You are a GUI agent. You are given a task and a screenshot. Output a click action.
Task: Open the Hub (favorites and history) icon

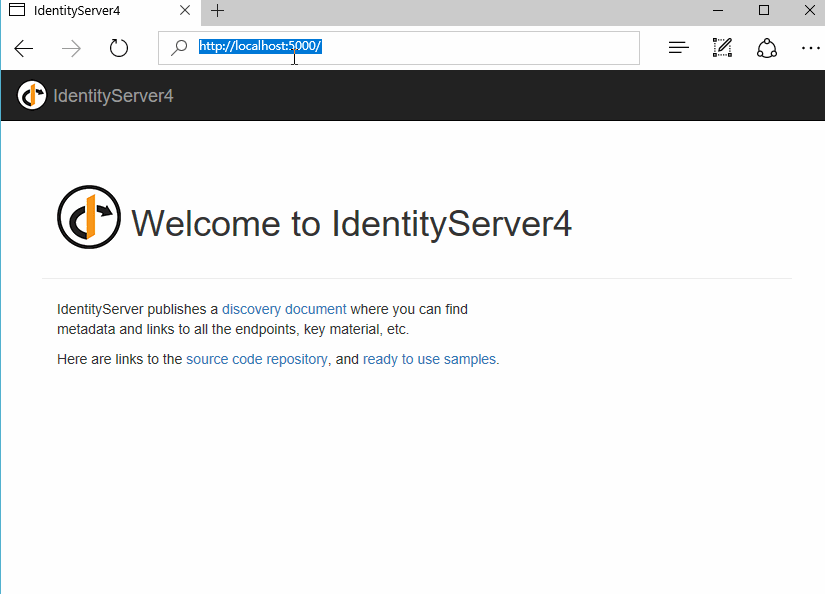pos(678,48)
